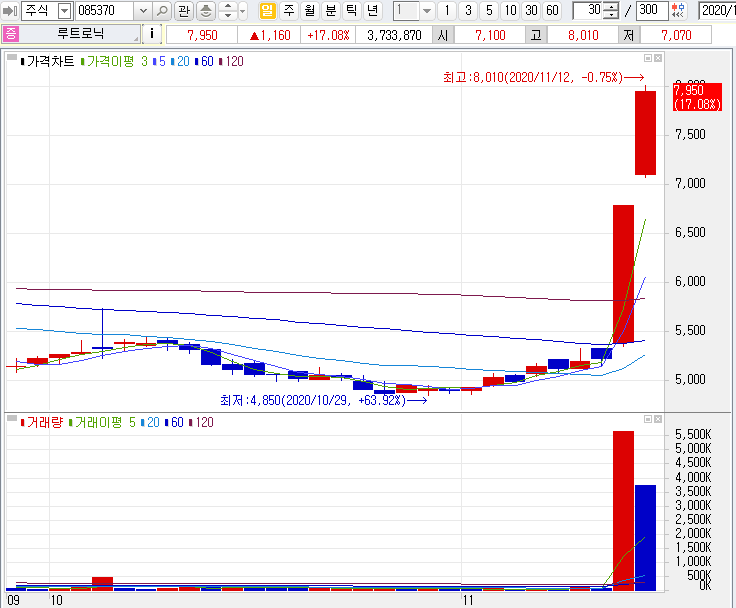This screenshot has height=608, width=736.
Task: Click the date field starting 2020/1
Action: click(717, 10)
